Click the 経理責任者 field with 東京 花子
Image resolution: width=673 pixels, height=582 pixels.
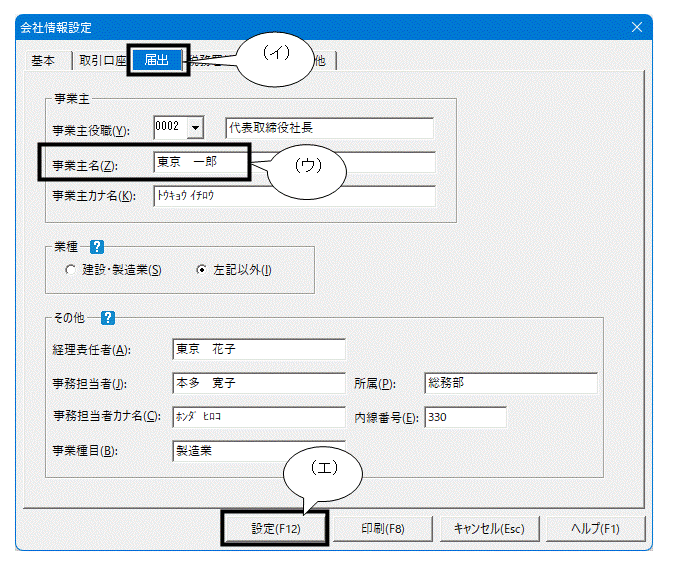point(259,349)
